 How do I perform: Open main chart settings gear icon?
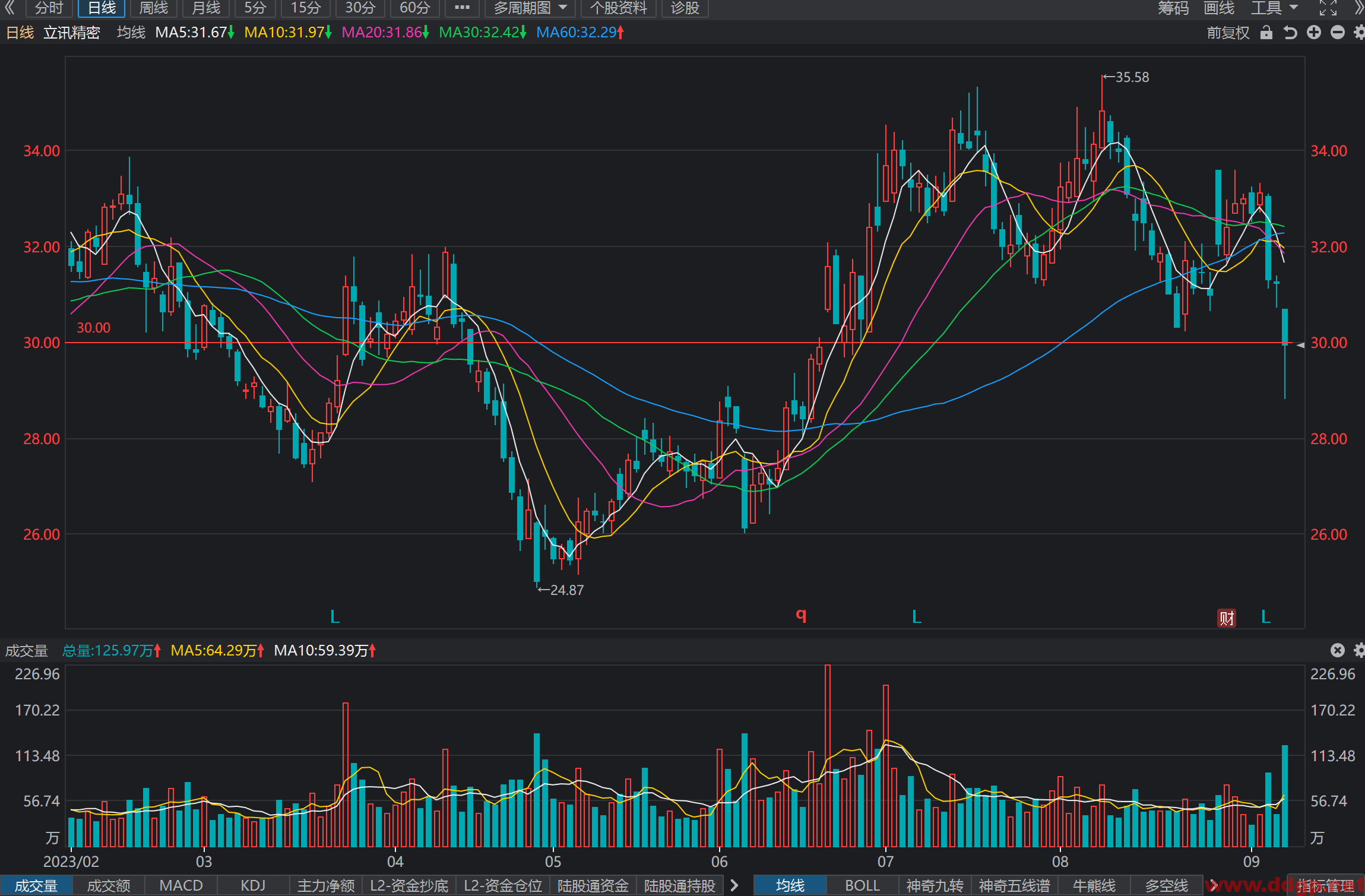click(x=1359, y=33)
